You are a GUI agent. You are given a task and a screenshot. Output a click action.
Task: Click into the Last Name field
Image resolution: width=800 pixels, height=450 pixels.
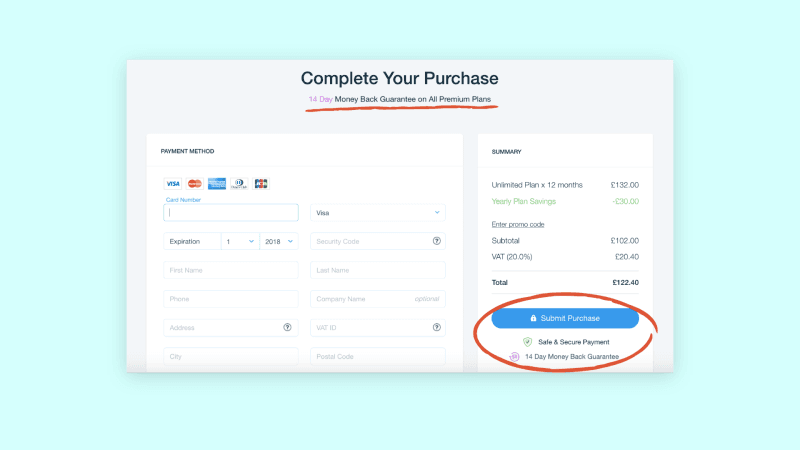(x=378, y=270)
